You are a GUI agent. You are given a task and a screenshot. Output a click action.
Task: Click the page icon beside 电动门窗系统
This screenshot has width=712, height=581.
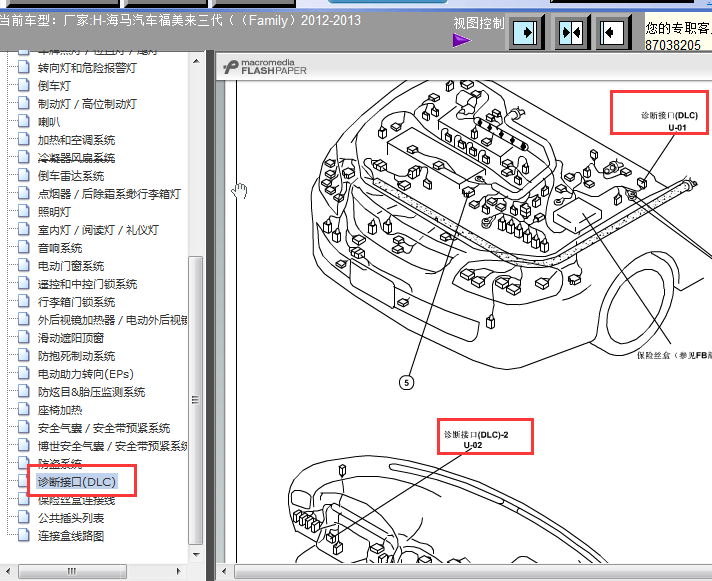coord(24,265)
